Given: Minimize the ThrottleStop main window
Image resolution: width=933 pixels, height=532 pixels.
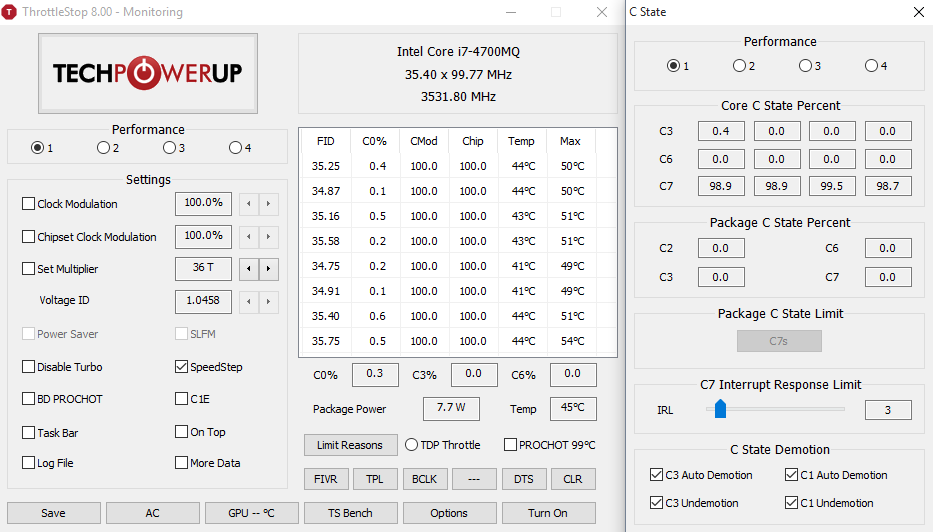Looking at the screenshot, I should [x=511, y=12].
